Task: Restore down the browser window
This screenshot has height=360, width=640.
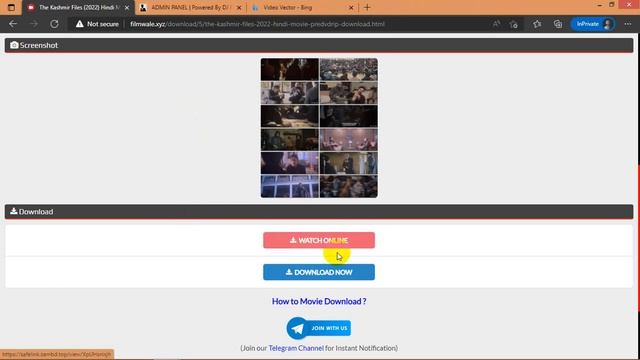Action: (612, 5)
